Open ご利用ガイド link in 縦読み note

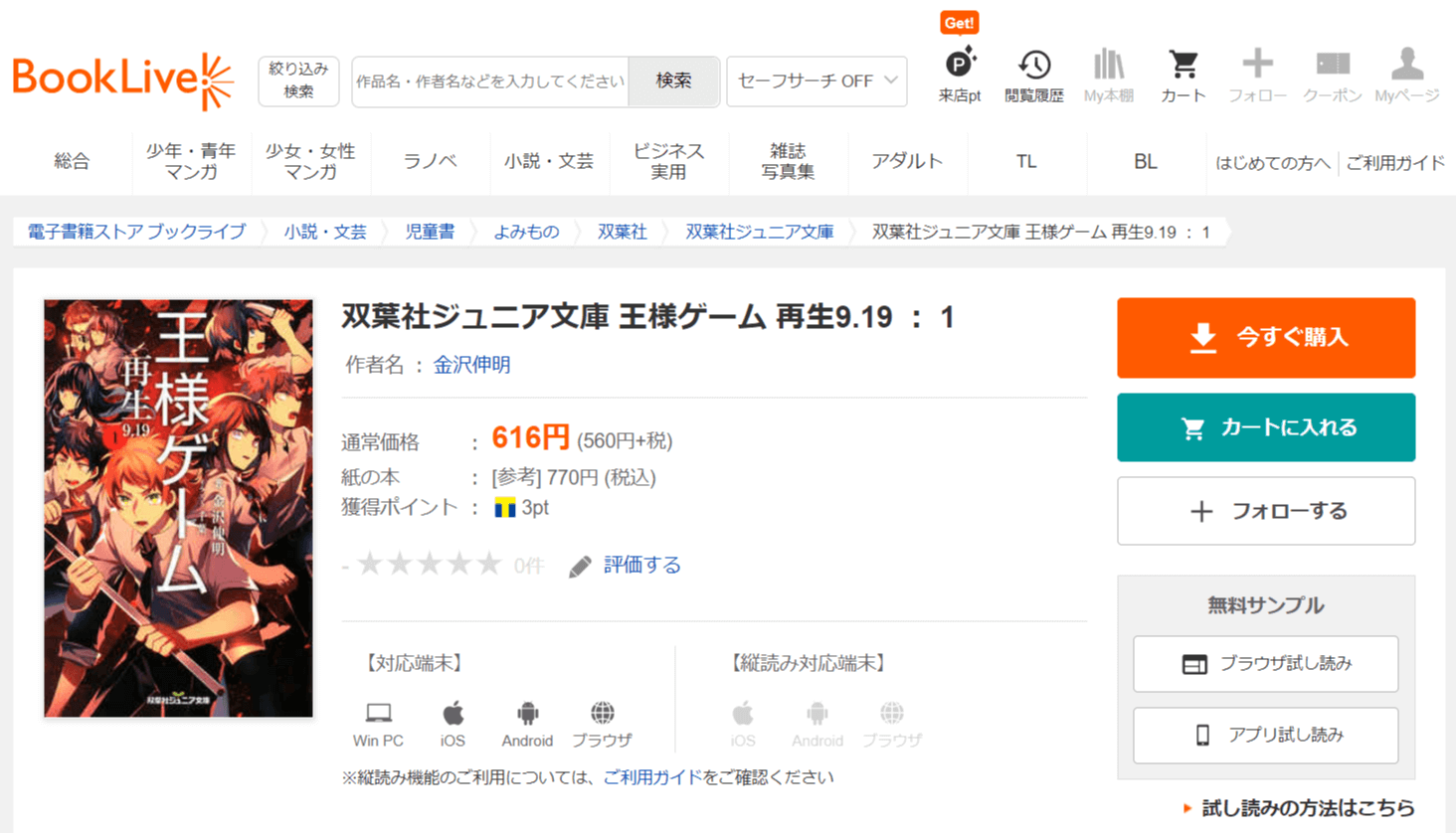[x=652, y=777]
